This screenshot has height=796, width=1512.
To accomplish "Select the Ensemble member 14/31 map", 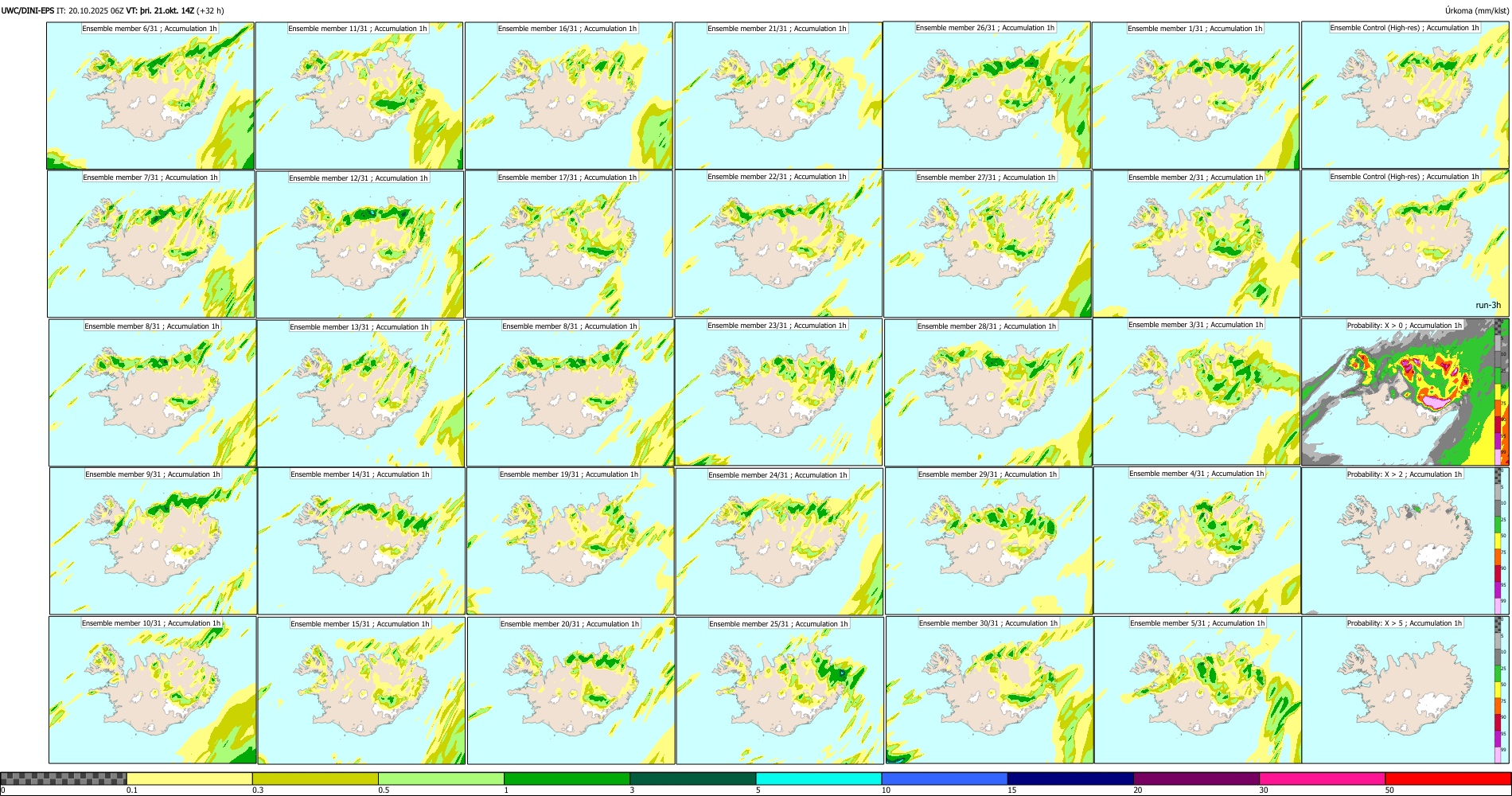I will point(361,541).
